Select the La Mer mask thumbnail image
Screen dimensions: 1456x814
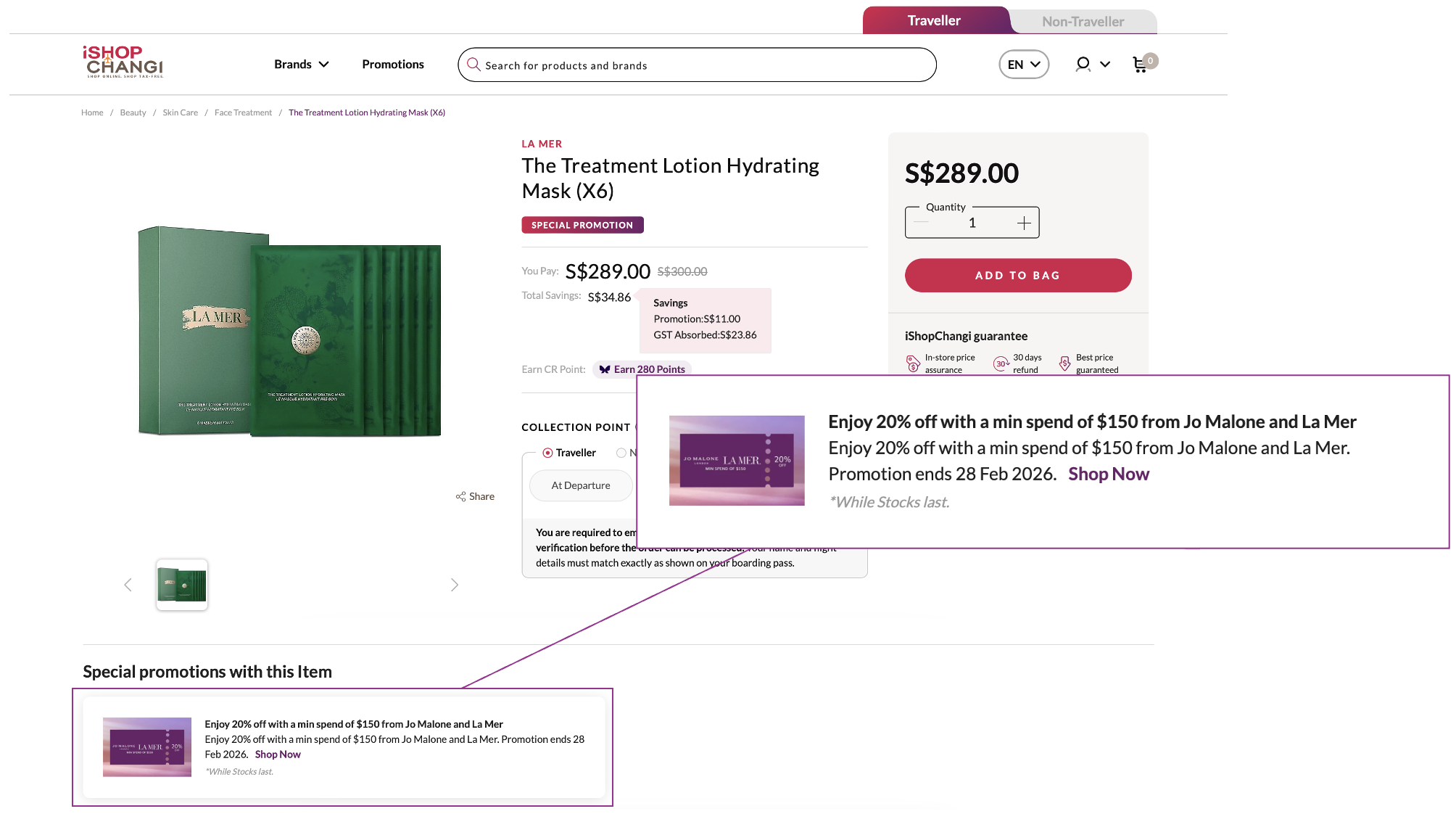182,585
